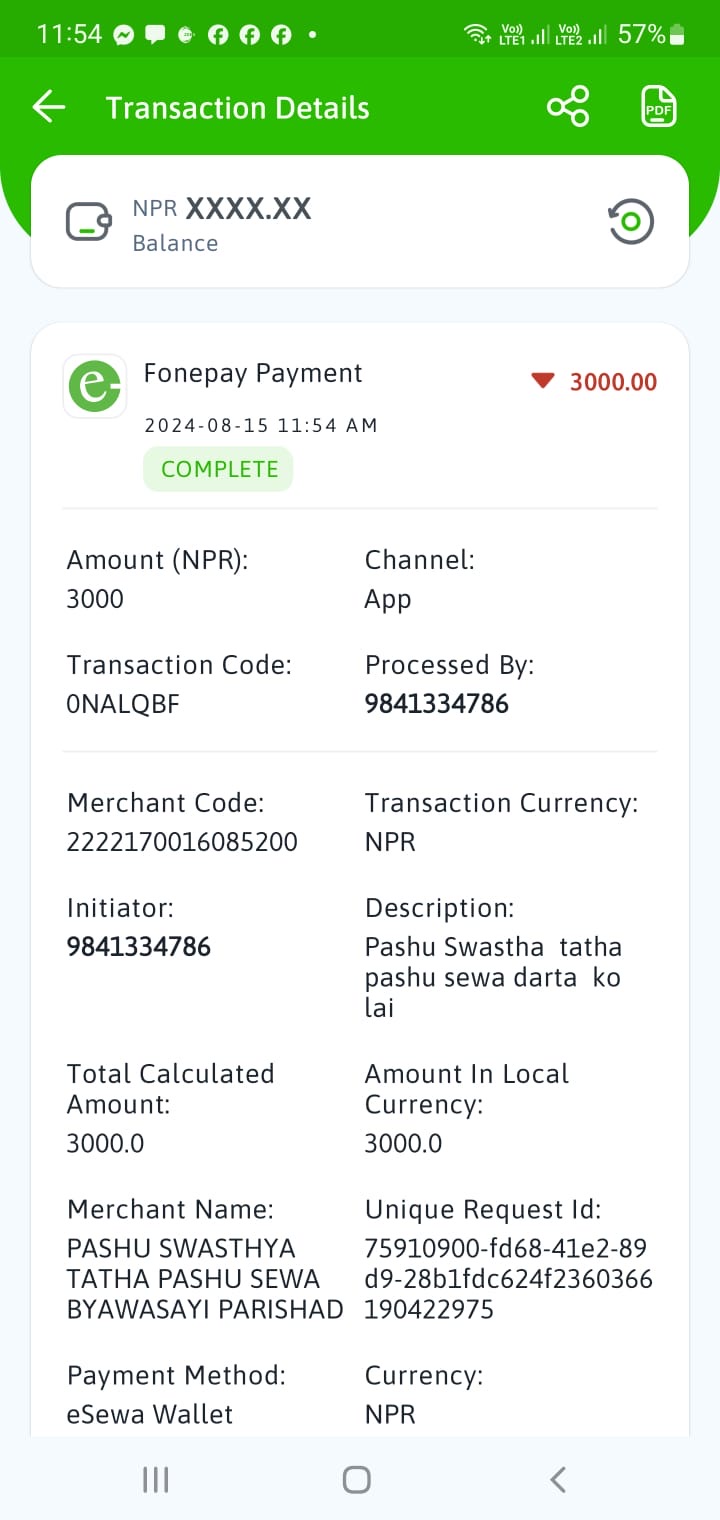The width and height of the screenshot is (720, 1520).
Task: Select the Transaction Code 0NALQBF
Action: 123,704
